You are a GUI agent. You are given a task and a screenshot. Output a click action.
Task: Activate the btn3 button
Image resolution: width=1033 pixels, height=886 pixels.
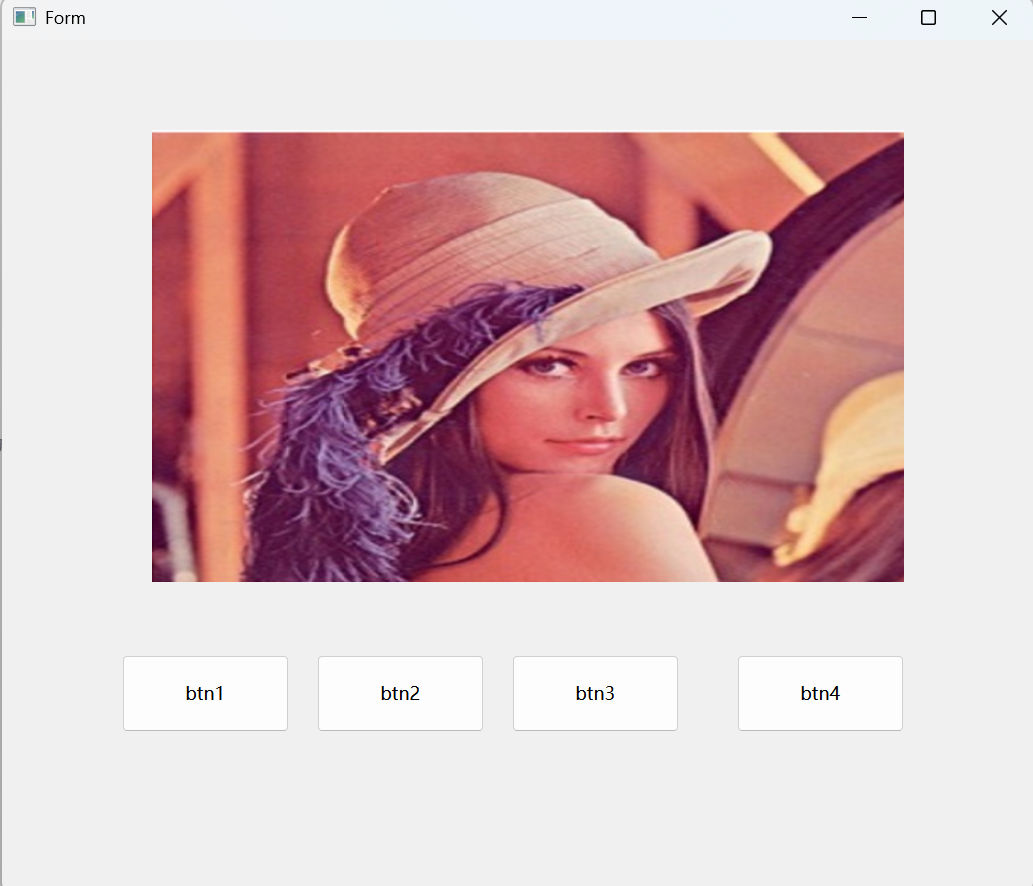[595, 693]
